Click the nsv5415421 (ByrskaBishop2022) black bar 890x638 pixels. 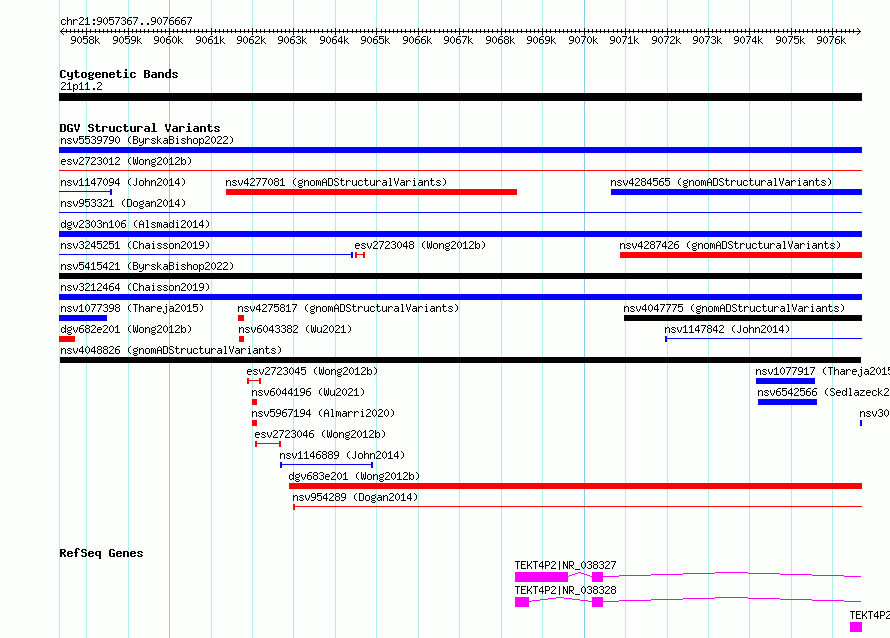point(460,276)
